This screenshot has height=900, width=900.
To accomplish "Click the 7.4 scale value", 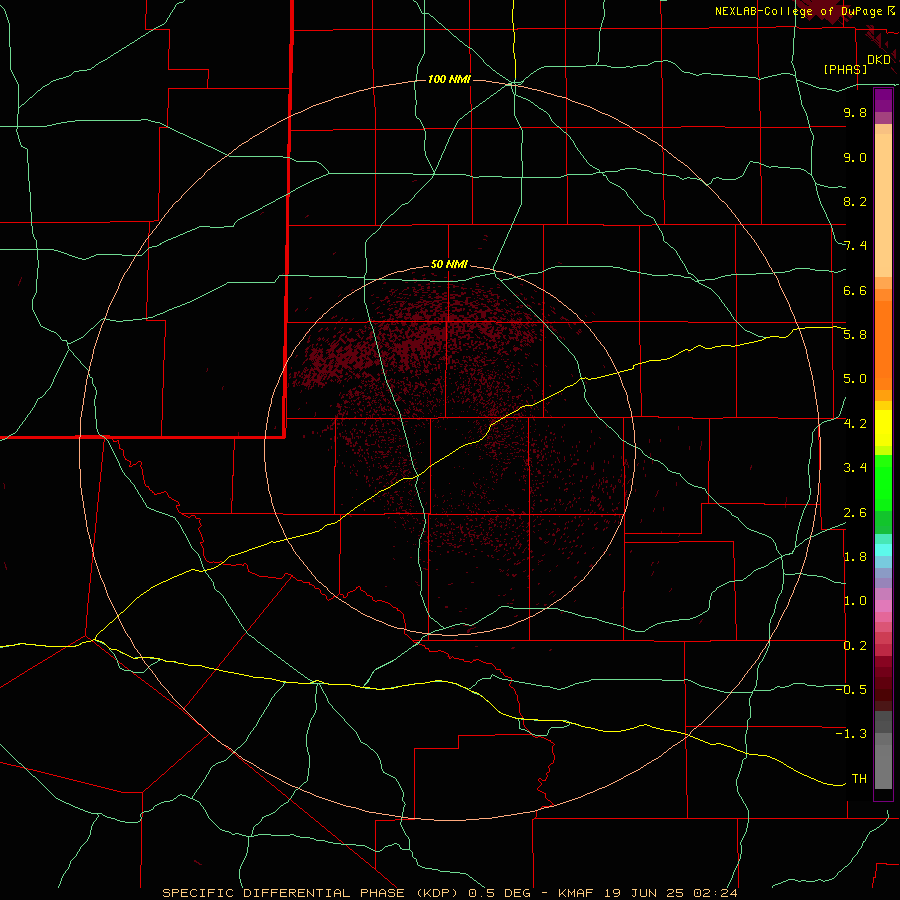I will pyautogui.click(x=855, y=246).
